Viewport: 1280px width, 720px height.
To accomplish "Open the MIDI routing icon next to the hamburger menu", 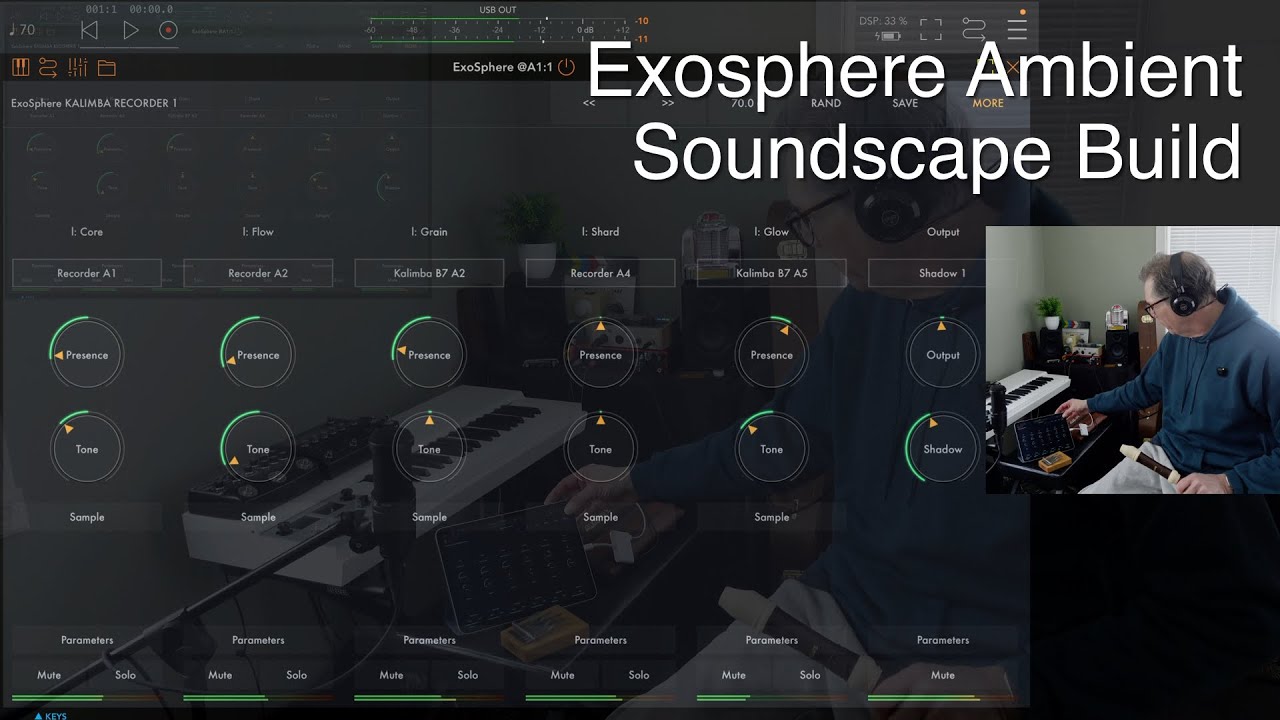I will [974, 29].
